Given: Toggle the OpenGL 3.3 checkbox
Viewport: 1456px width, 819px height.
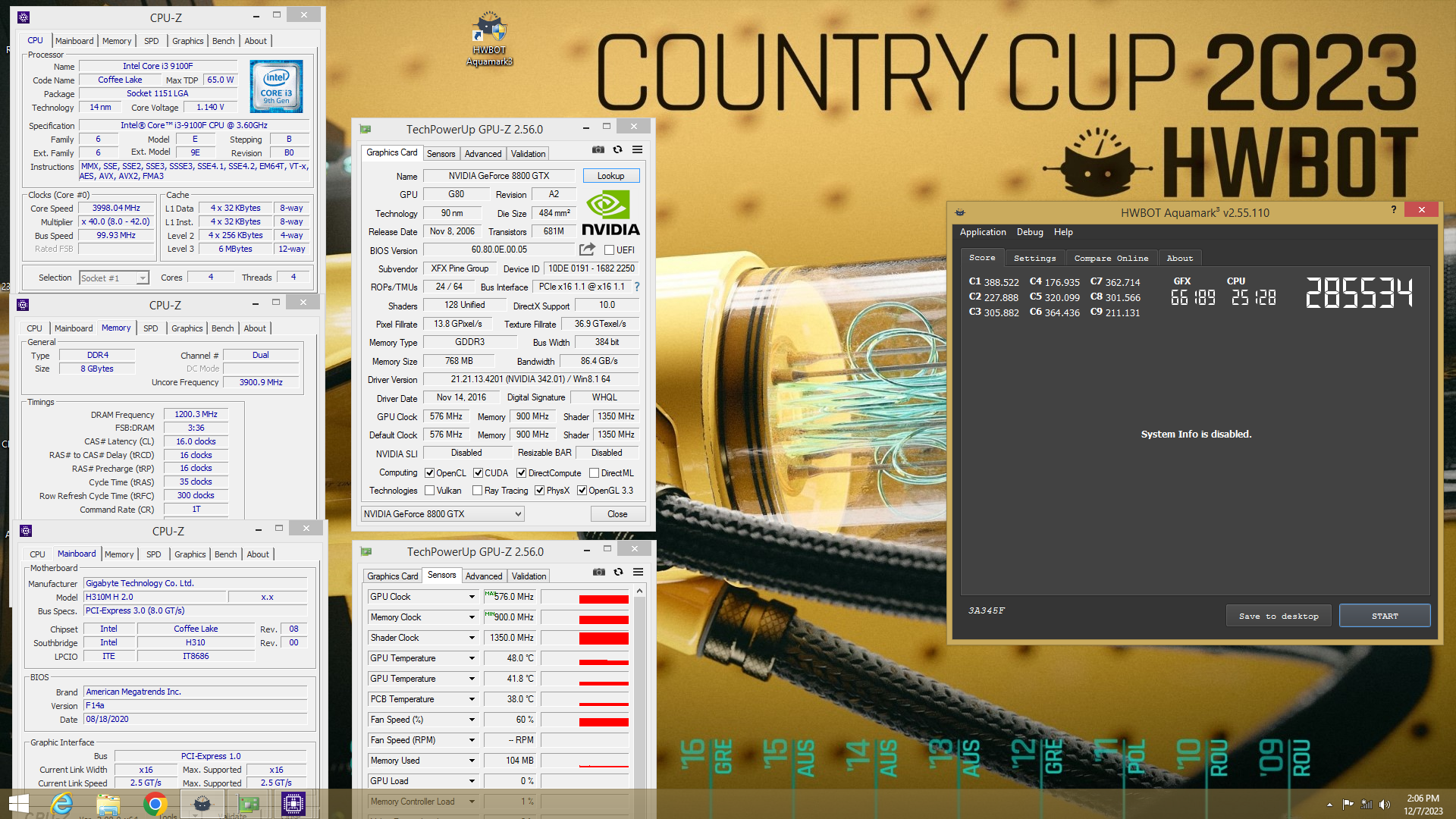Looking at the screenshot, I should [582, 491].
